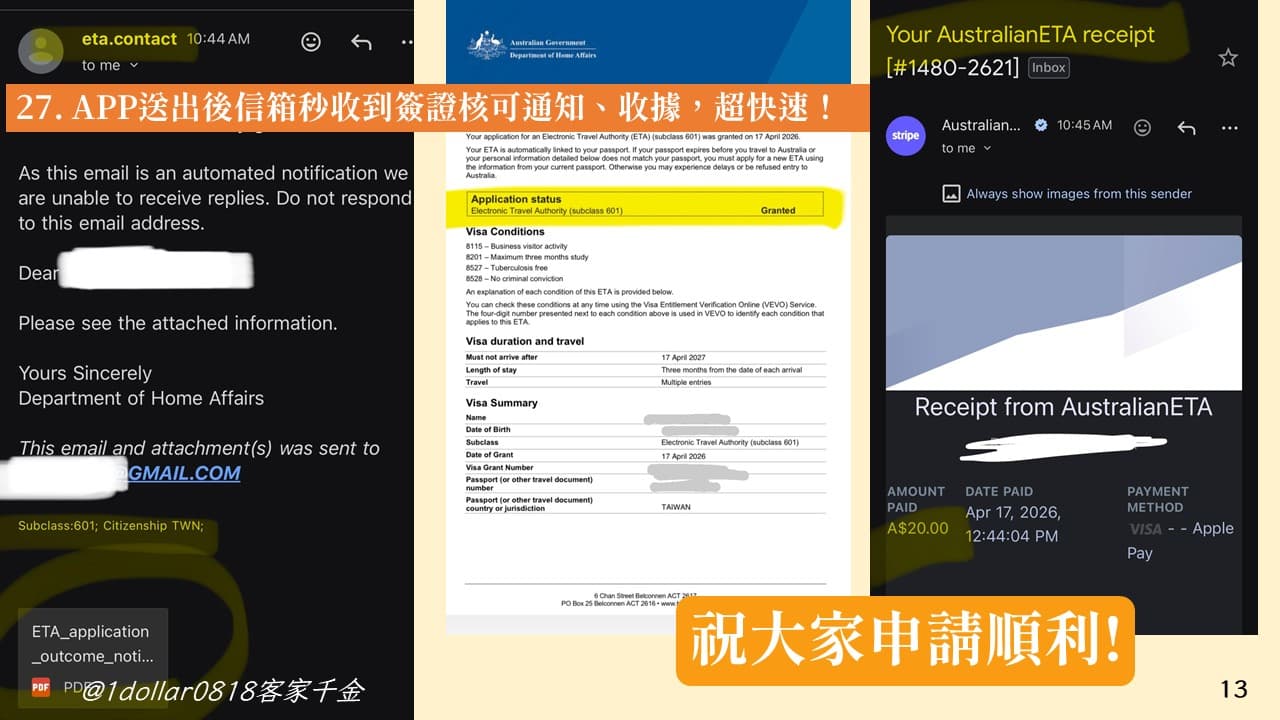Viewport: 1280px width, 720px height.
Task: Open the more options menu in eta.contact email
Action: pos(407,42)
